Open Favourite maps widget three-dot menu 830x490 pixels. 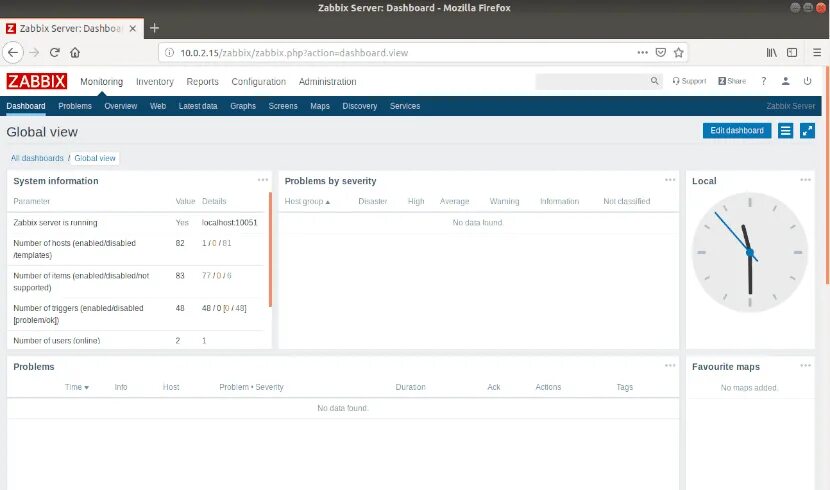805,366
